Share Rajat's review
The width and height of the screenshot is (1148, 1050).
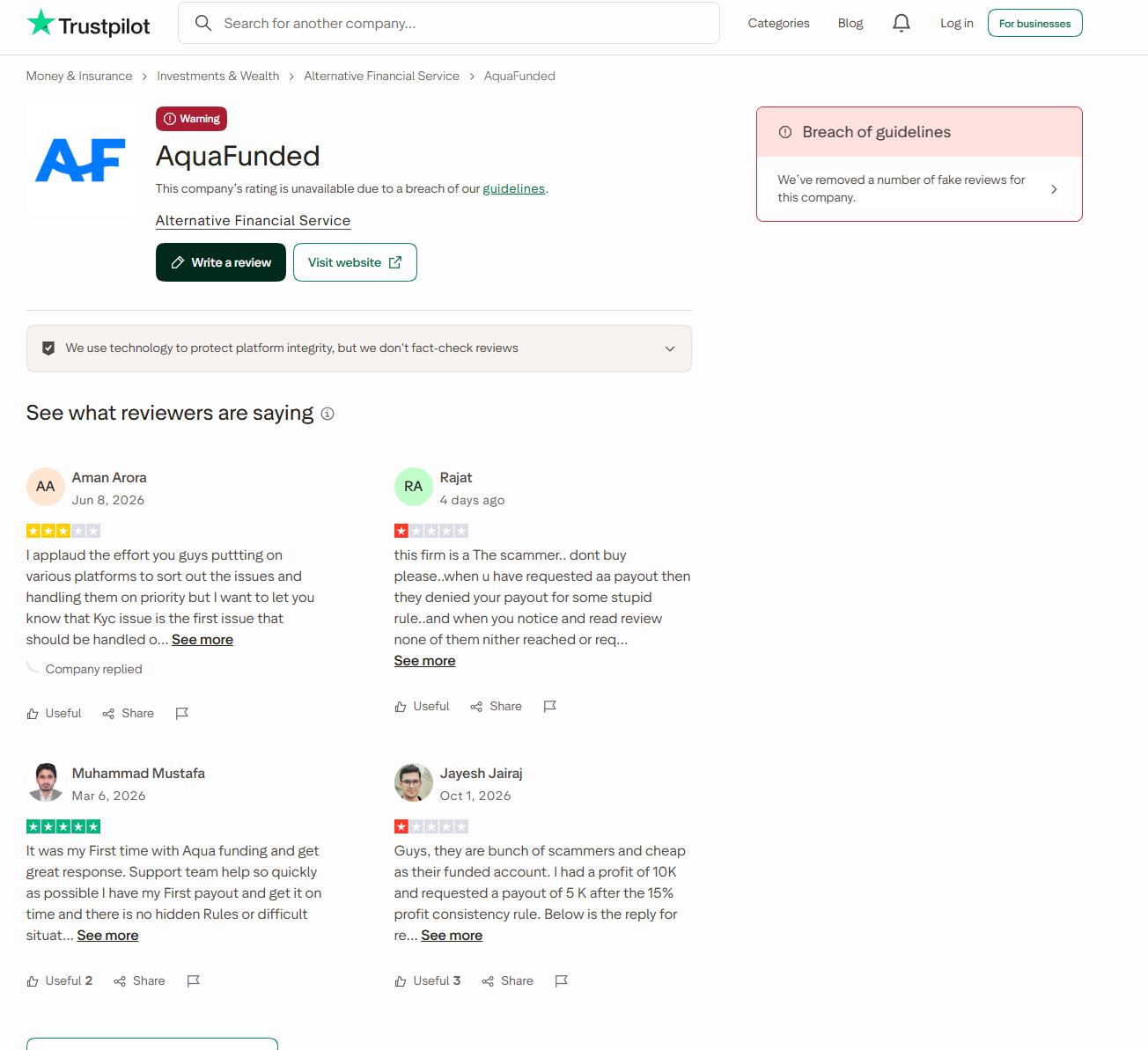point(497,706)
